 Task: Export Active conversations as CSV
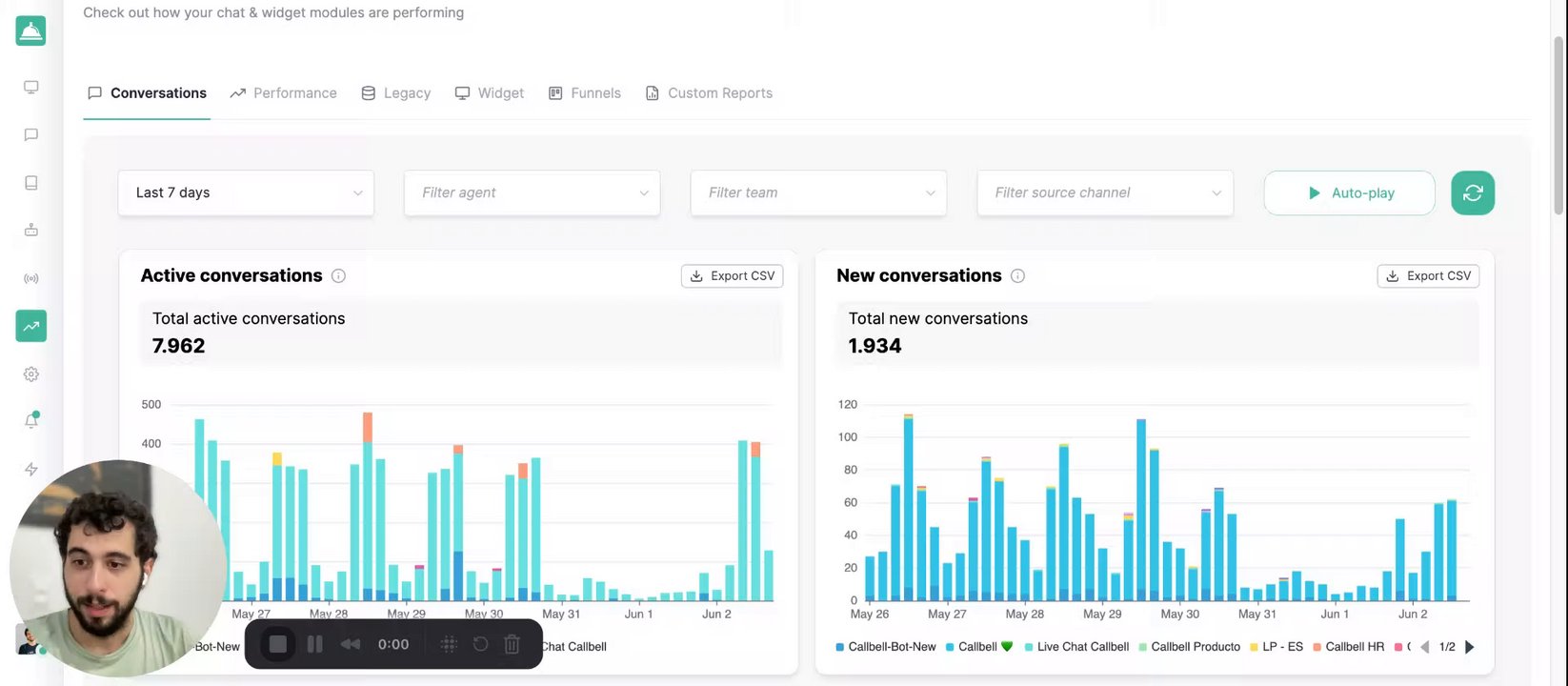tap(732, 276)
